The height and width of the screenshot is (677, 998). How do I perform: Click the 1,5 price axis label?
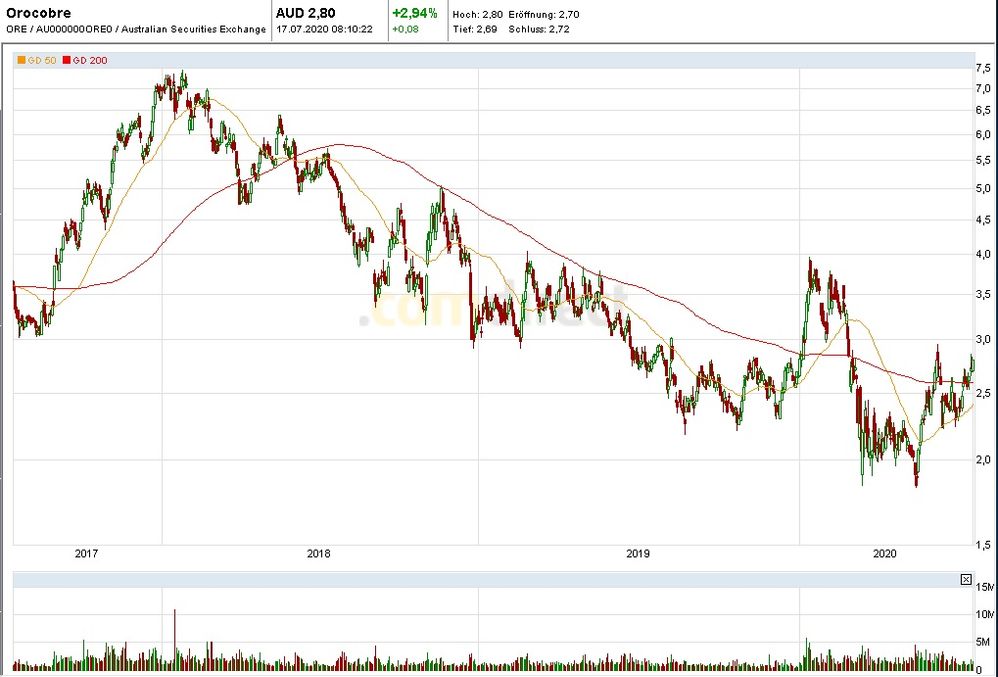pos(983,545)
